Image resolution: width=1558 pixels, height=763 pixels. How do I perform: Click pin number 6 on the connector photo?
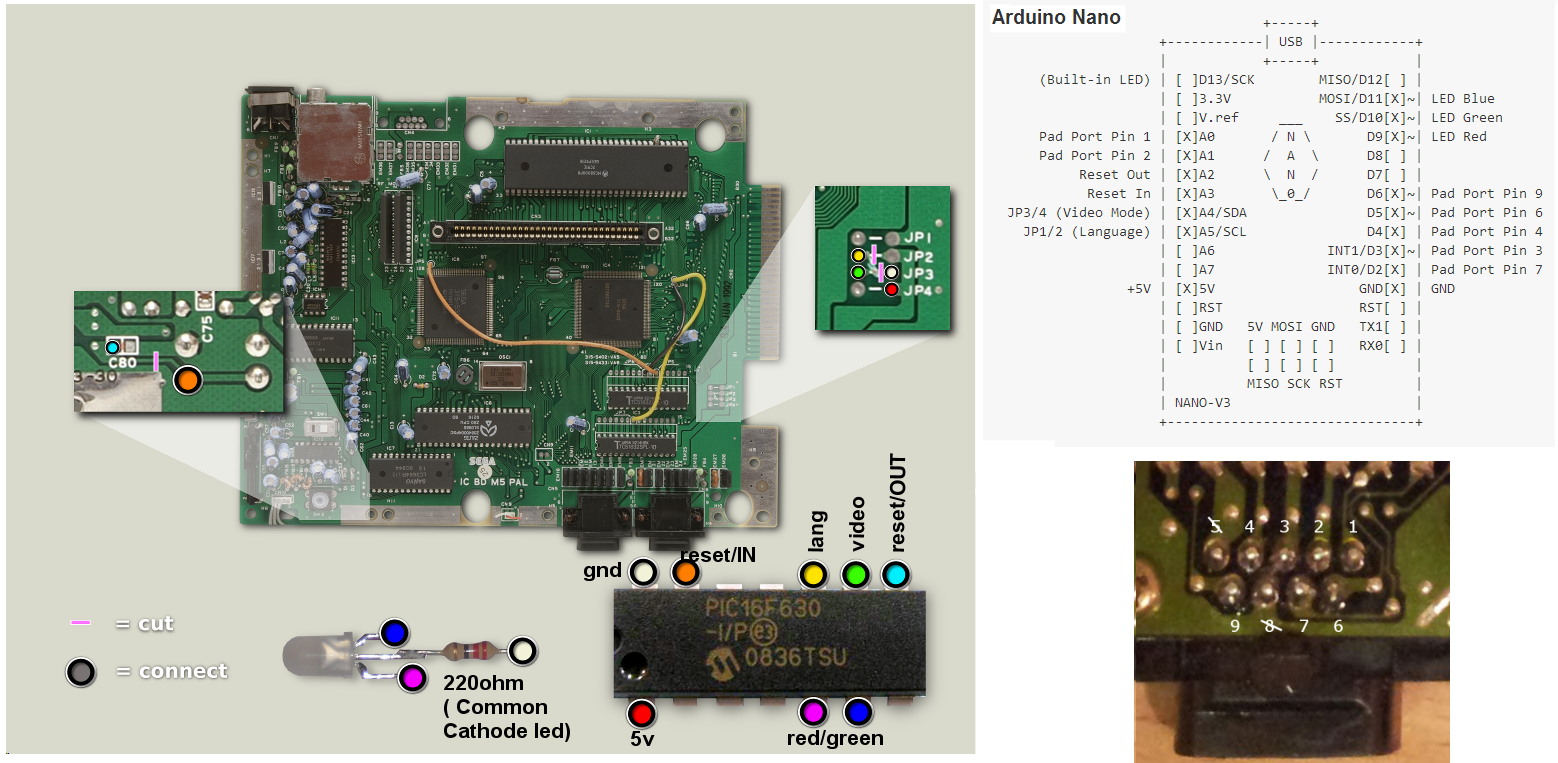pos(1338,626)
